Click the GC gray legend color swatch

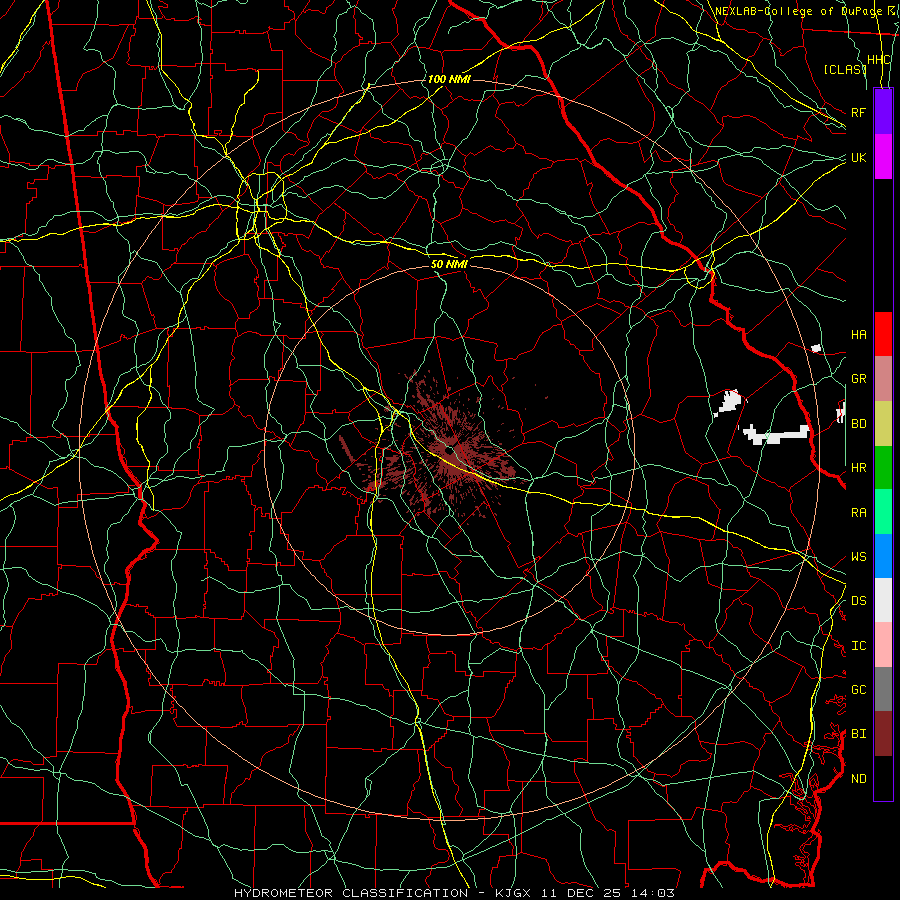pos(883,689)
